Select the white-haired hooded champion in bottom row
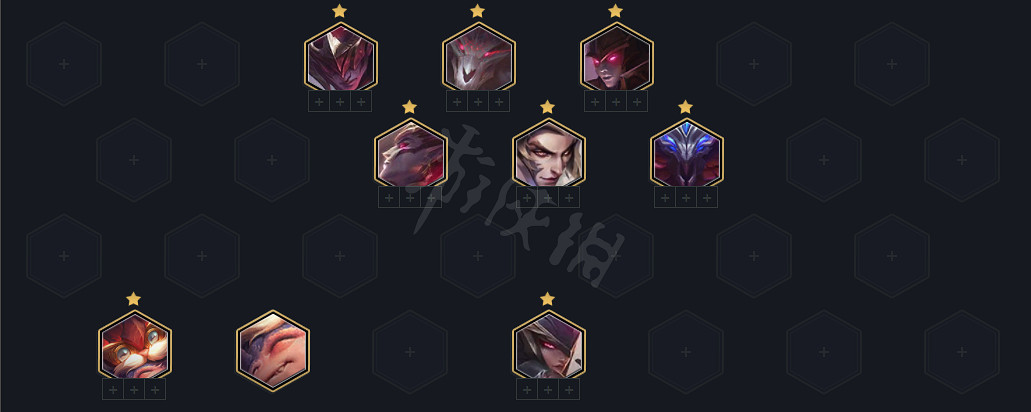The image size is (1031, 412). pyautogui.click(x=549, y=347)
